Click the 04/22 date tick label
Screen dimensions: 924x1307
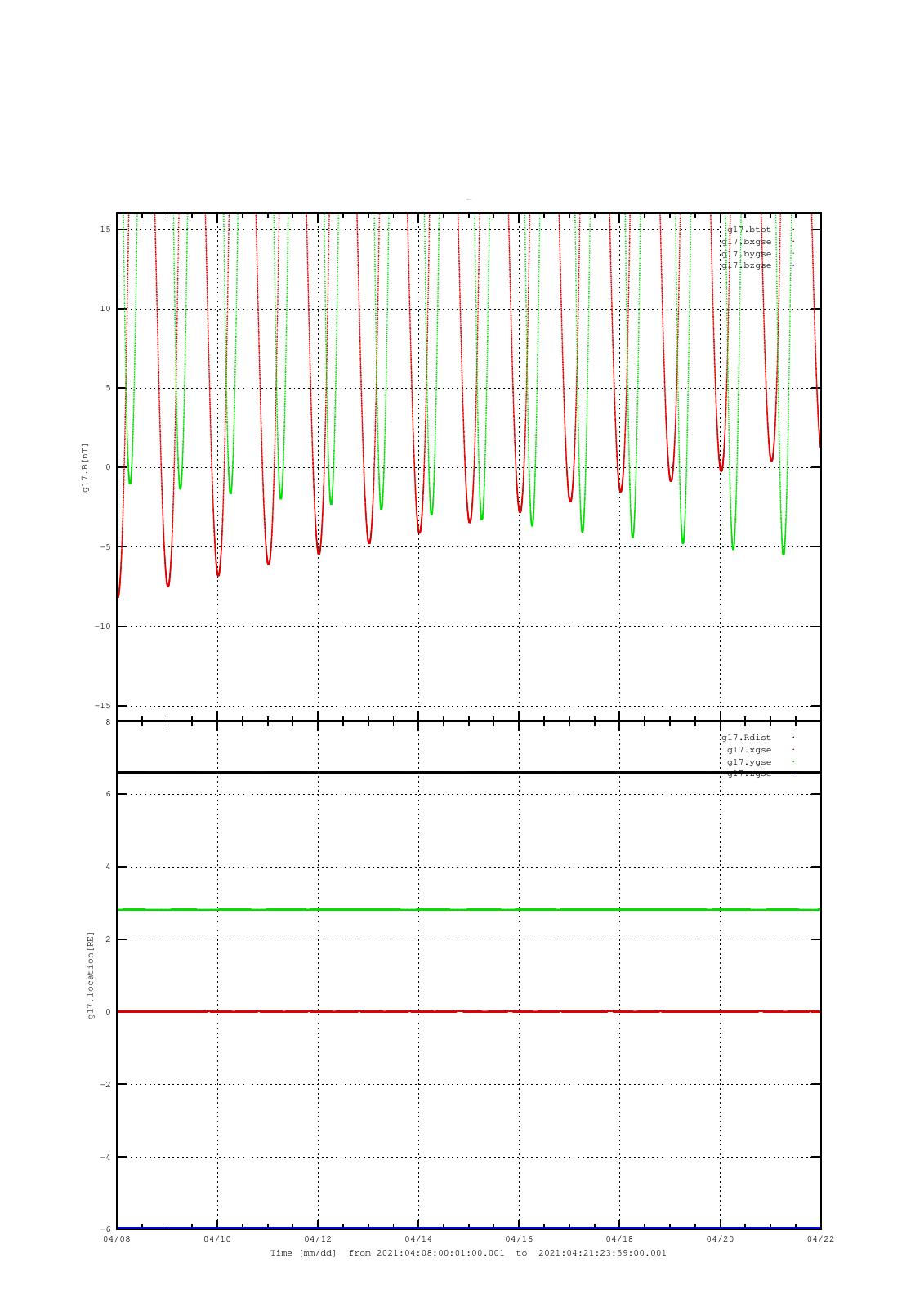[820, 1239]
